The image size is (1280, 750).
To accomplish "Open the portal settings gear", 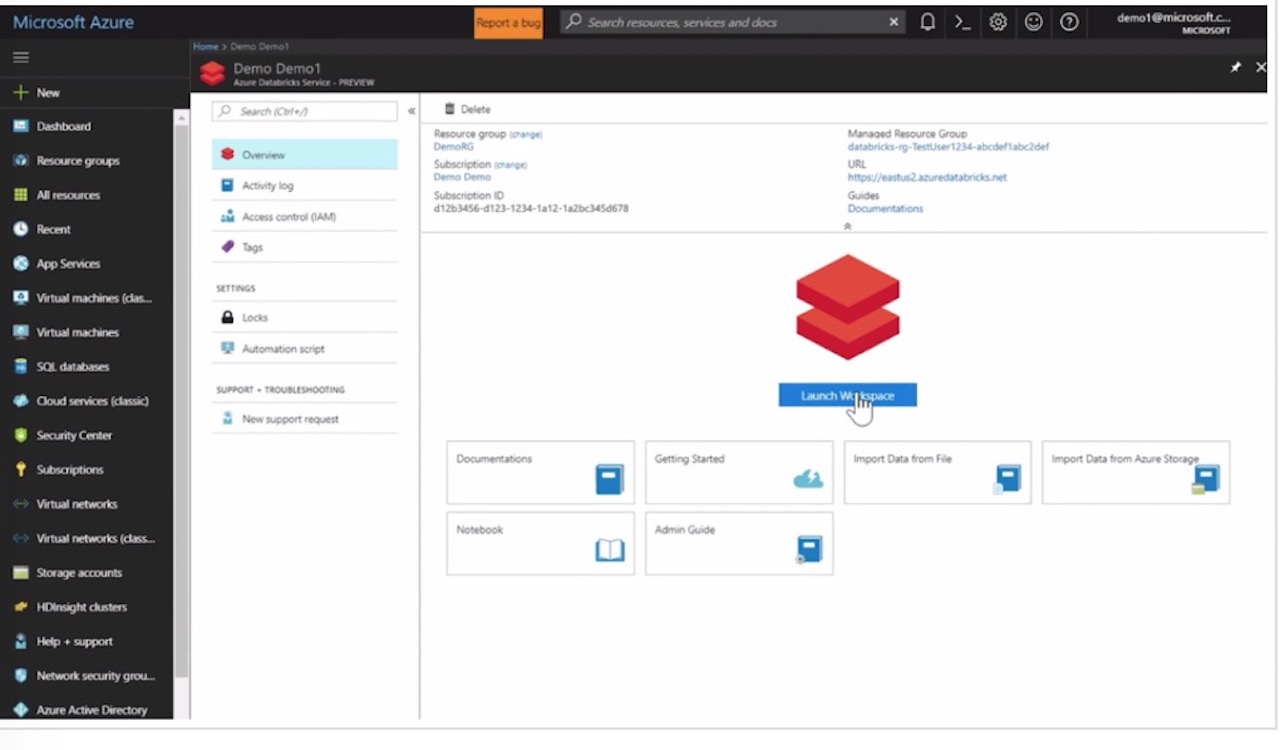I will [x=998, y=21].
